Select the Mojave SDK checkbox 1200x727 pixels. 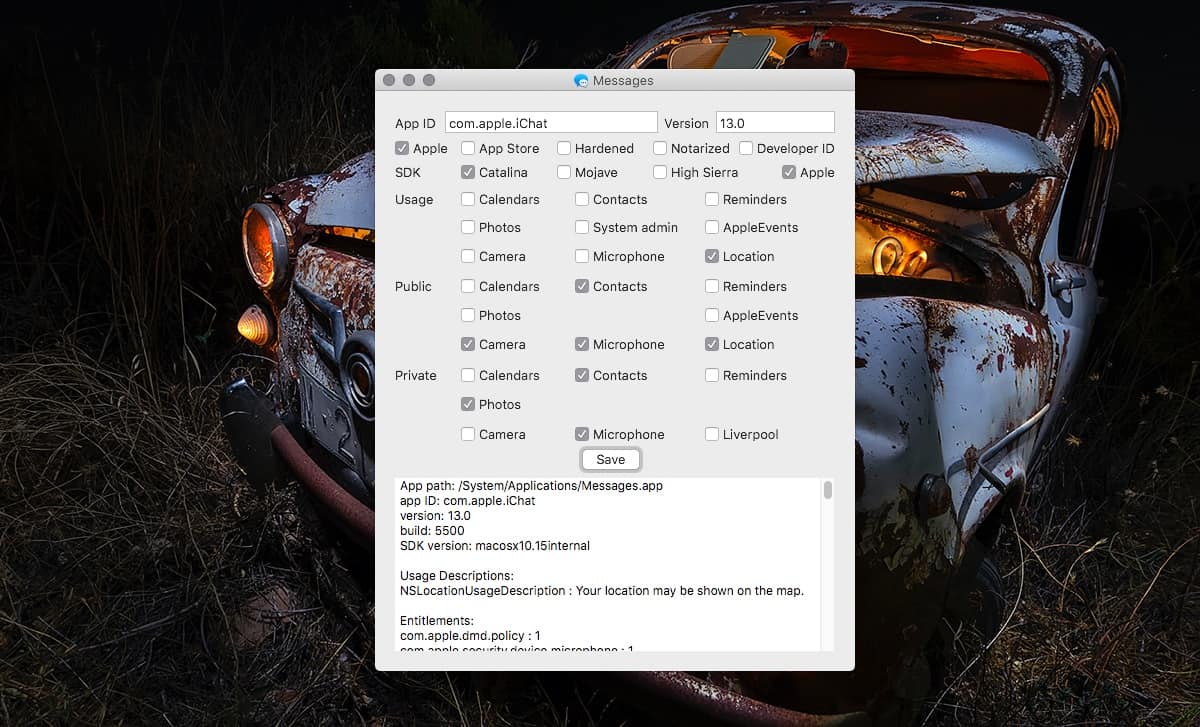click(563, 172)
